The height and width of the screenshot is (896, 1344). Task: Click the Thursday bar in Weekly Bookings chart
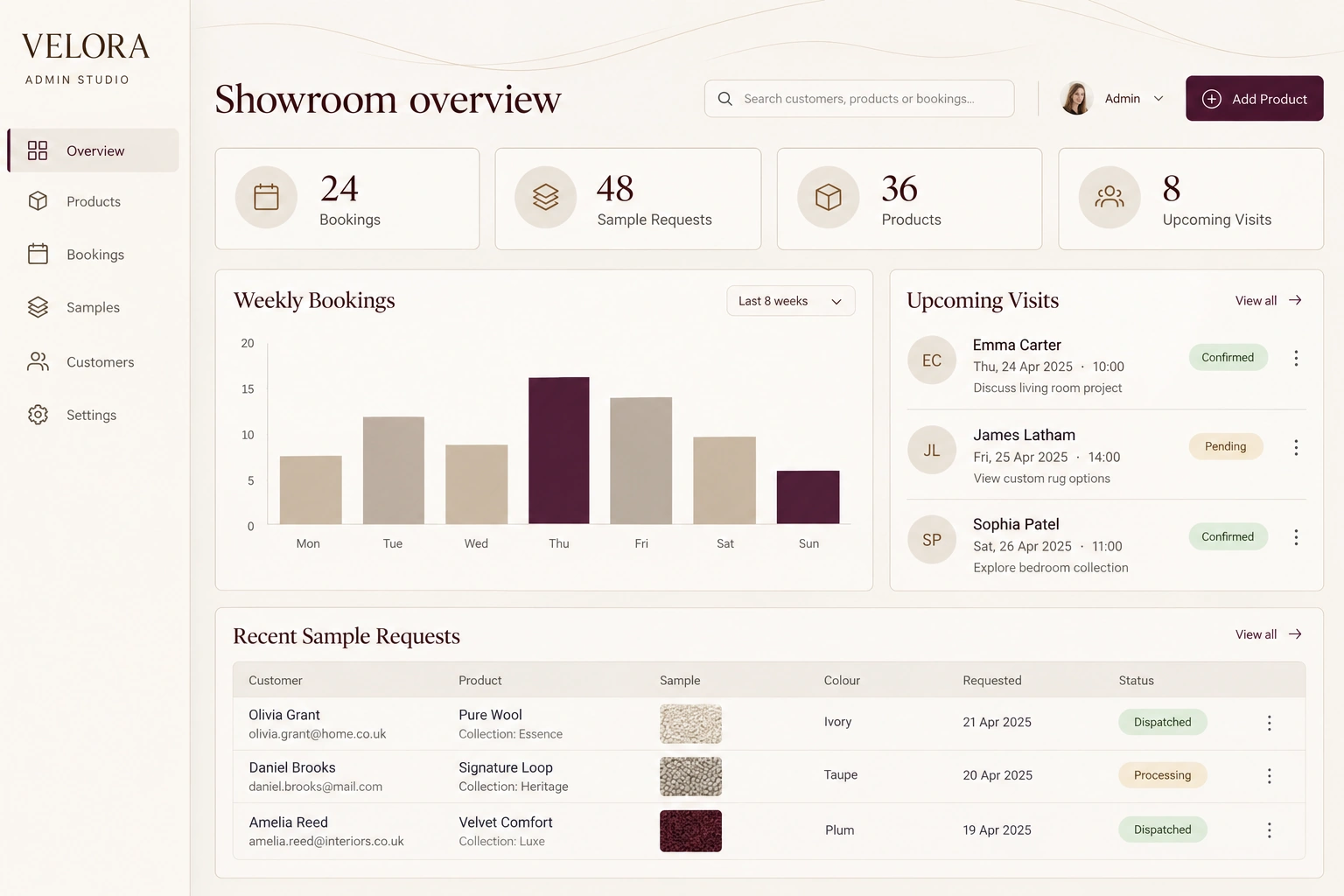[559, 451]
